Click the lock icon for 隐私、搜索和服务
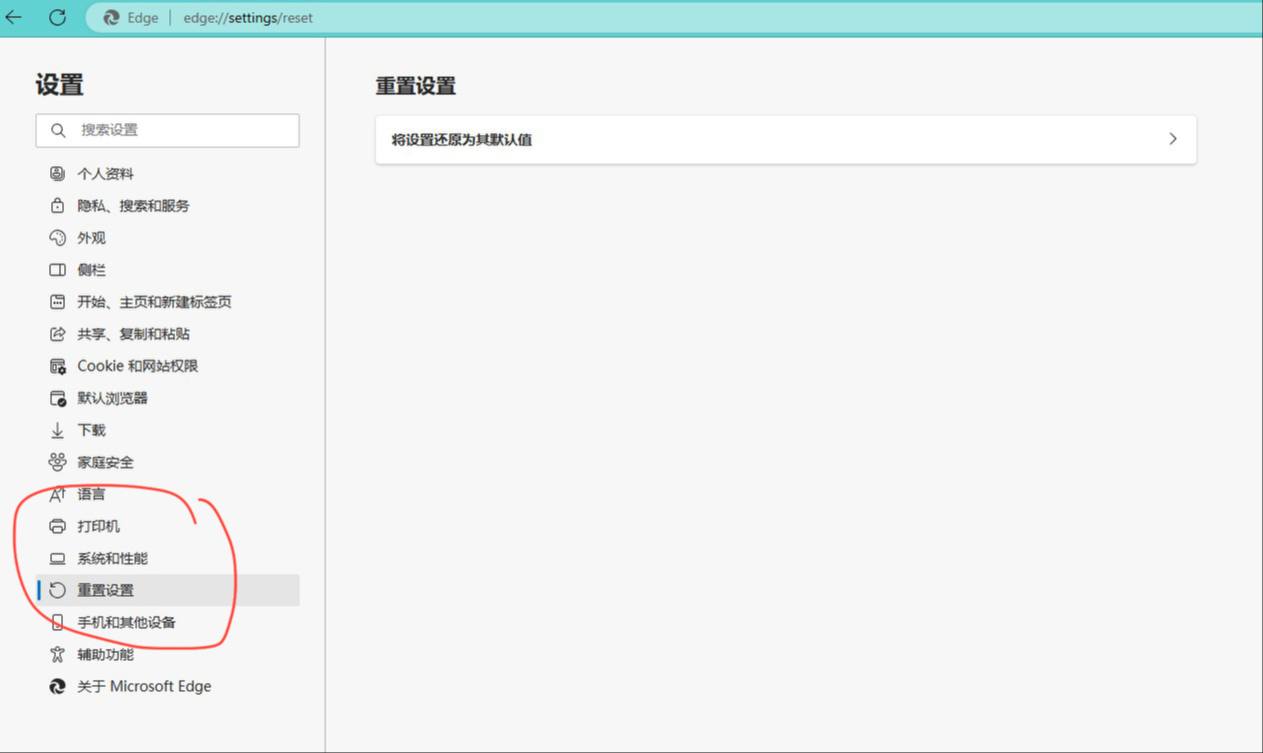This screenshot has width=1263, height=753. click(x=57, y=206)
